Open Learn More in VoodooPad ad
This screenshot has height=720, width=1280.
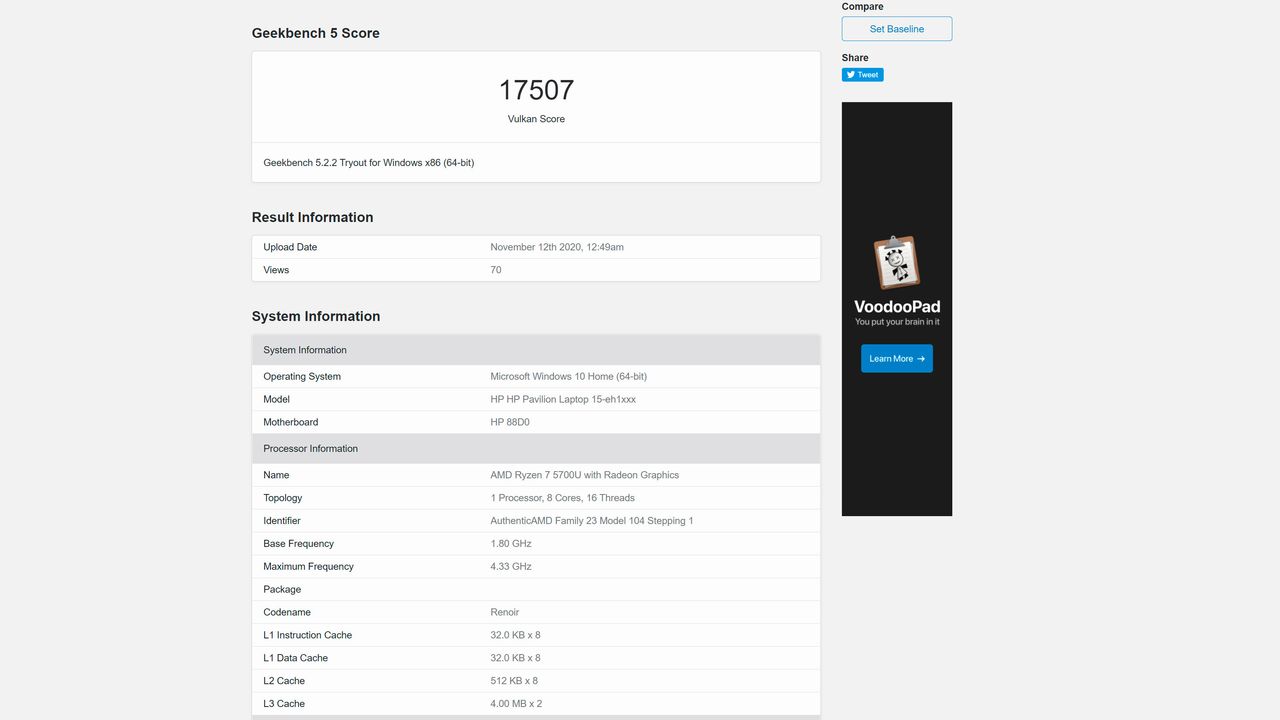tap(896, 359)
